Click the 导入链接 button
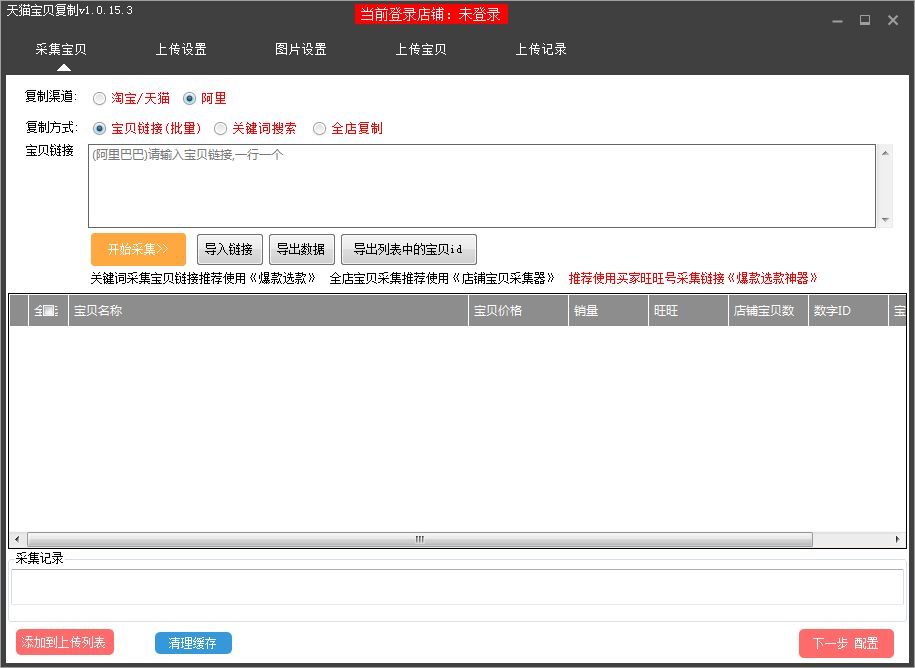Screen dimensions: 915x668 pyautogui.click(x=229, y=250)
